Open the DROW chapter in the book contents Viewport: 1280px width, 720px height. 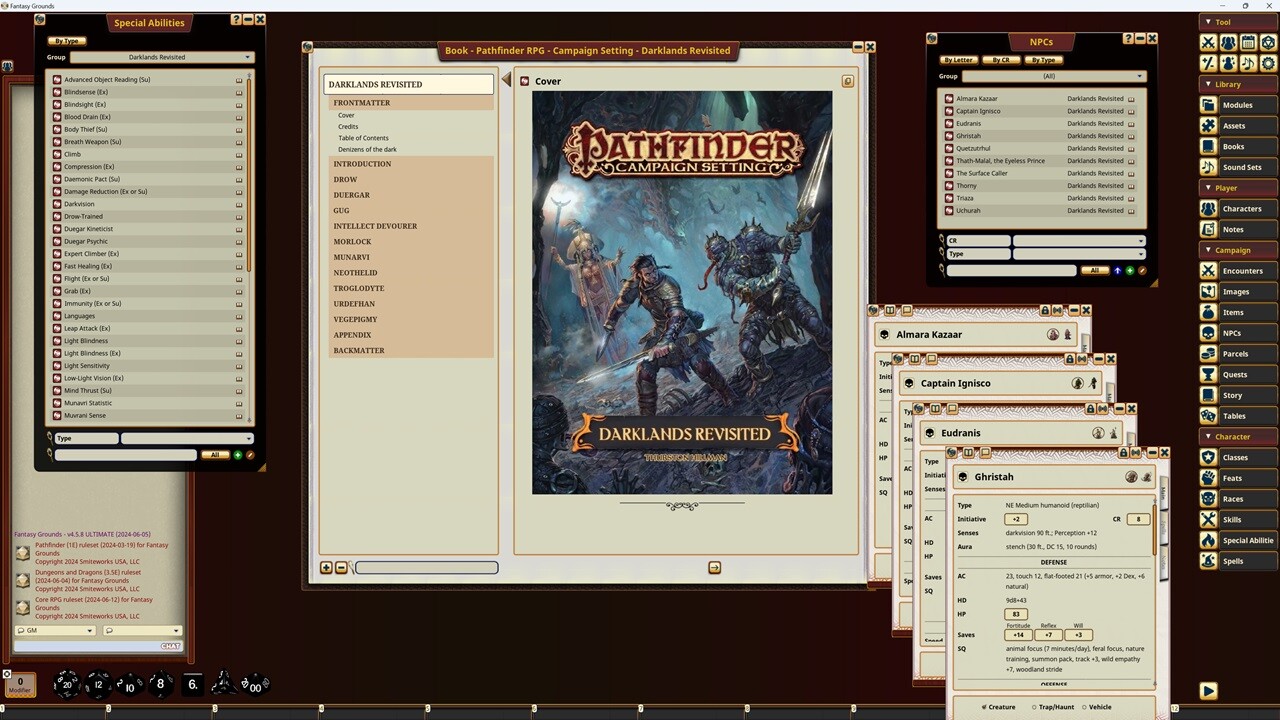[345, 179]
